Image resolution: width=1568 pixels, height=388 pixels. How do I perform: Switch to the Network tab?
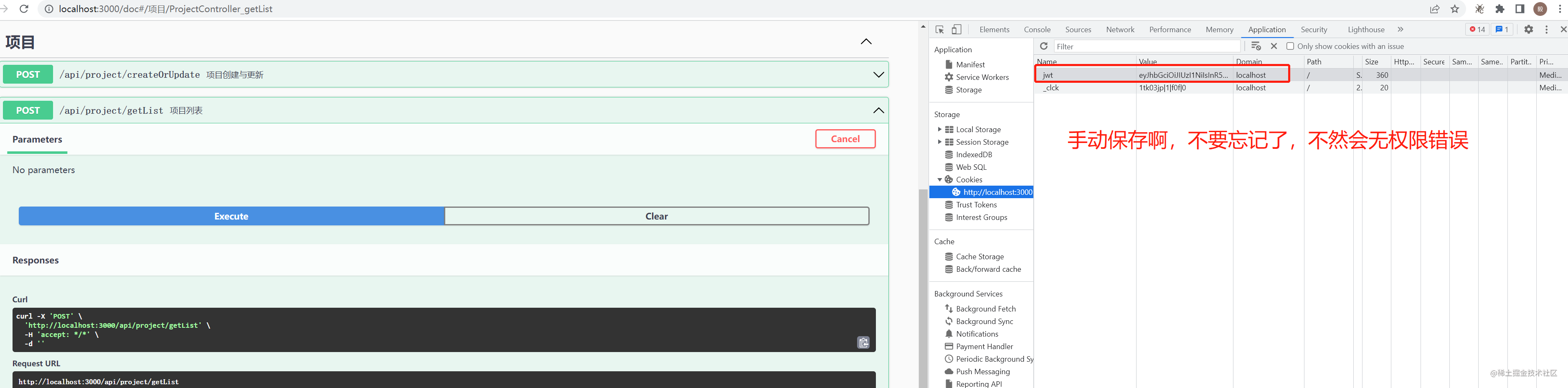[x=1120, y=29]
